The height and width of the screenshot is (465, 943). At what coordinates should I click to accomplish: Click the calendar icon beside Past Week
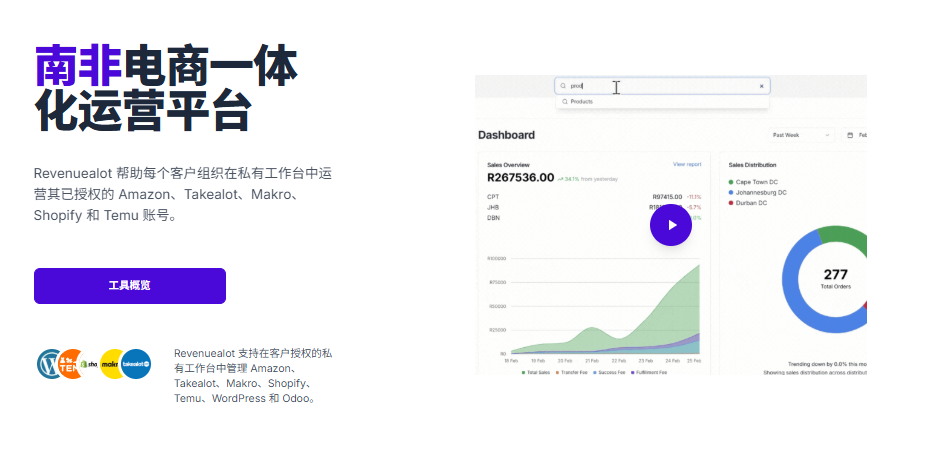coord(850,135)
